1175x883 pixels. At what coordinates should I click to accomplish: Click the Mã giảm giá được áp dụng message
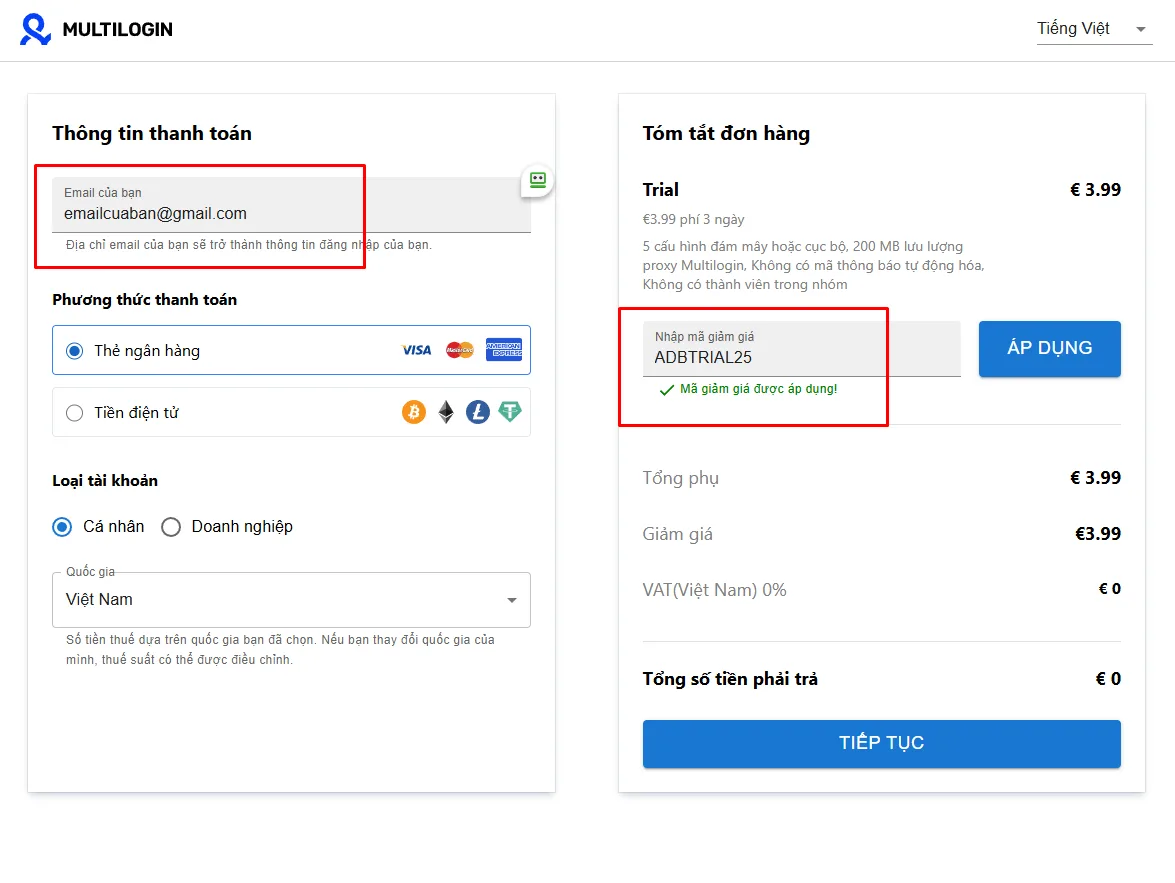758,389
